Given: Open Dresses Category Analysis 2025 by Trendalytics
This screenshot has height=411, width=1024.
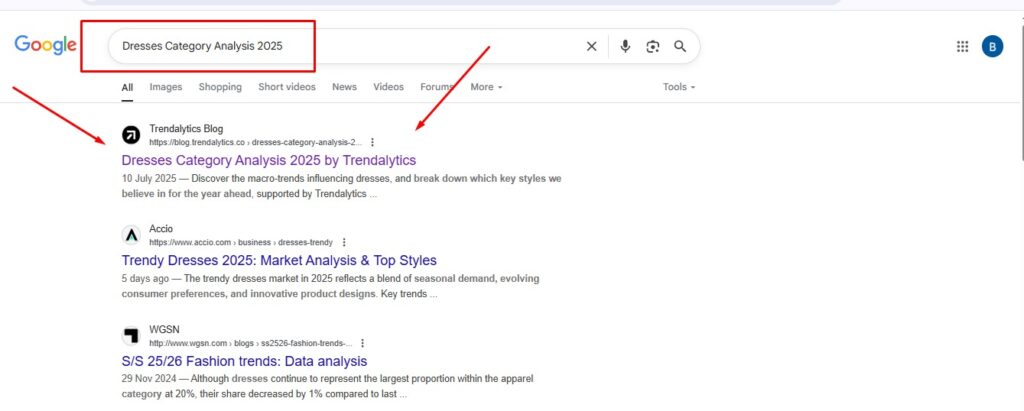Looking at the screenshot, I should [x=268, y=160].
